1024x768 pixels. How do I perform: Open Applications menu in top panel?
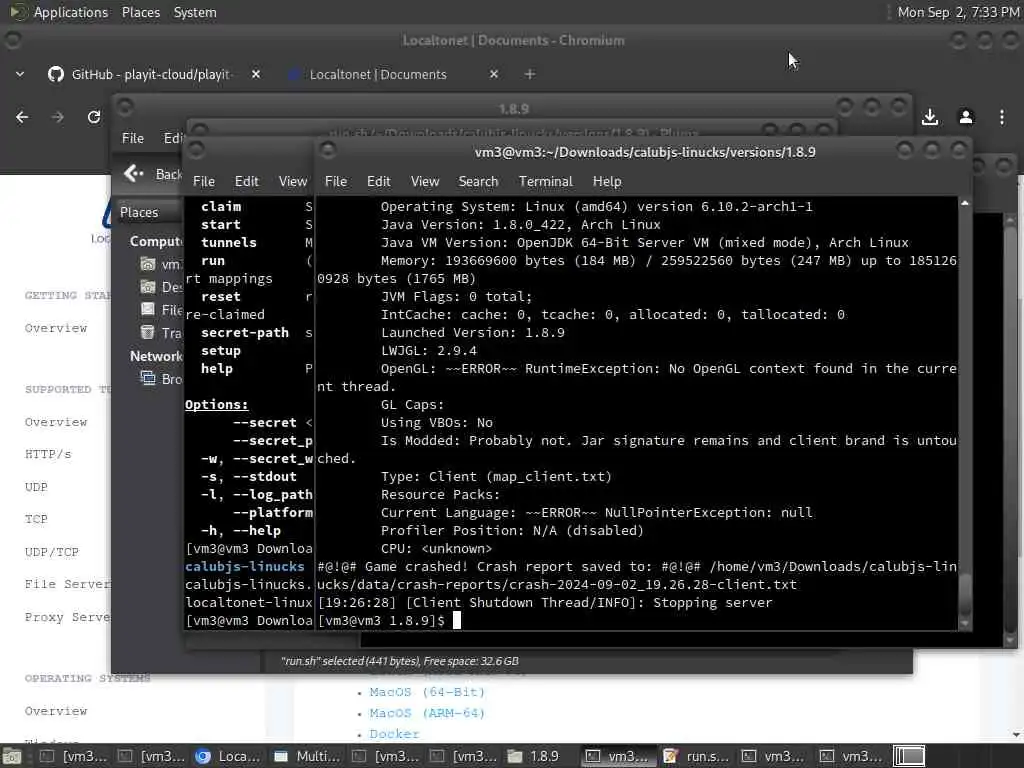[71, 12]
